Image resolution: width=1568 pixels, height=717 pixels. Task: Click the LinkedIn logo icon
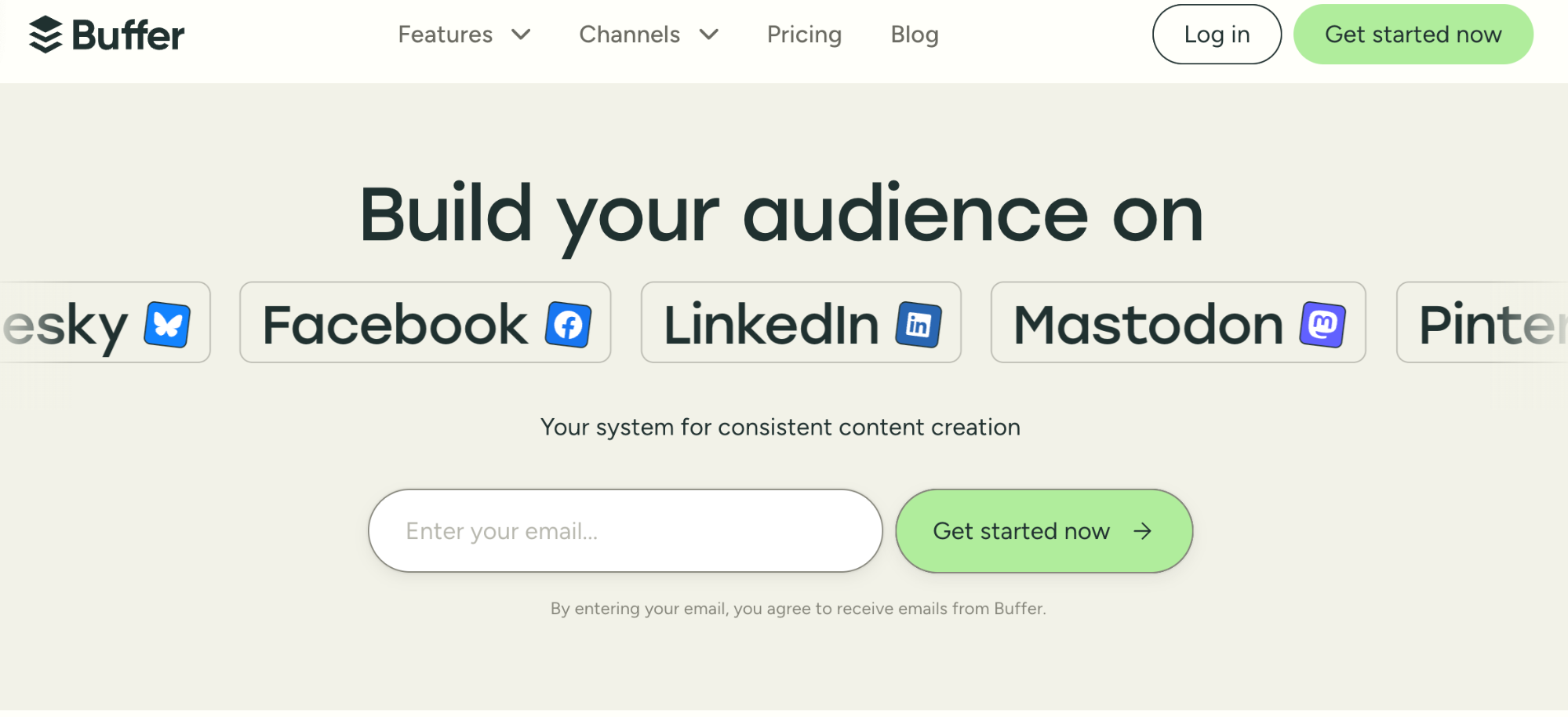click(919, 324)
